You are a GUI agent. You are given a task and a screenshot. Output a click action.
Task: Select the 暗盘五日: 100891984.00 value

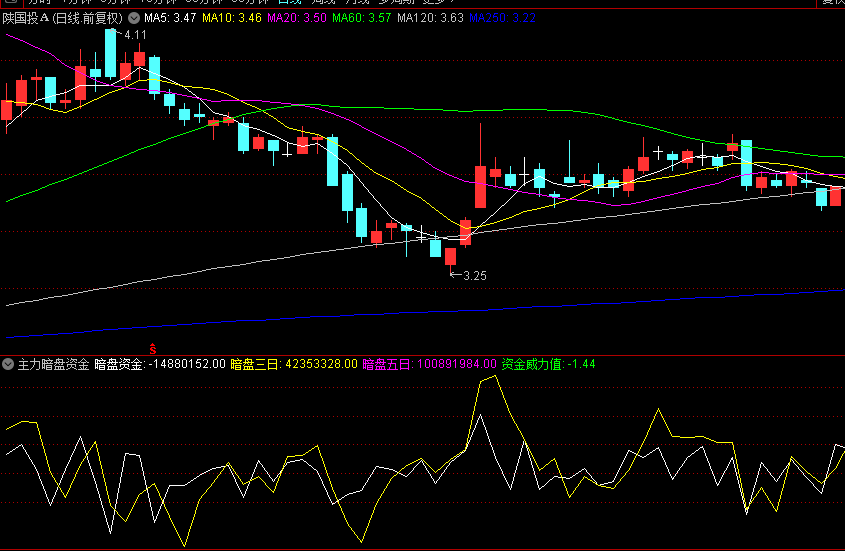(430, 364)
